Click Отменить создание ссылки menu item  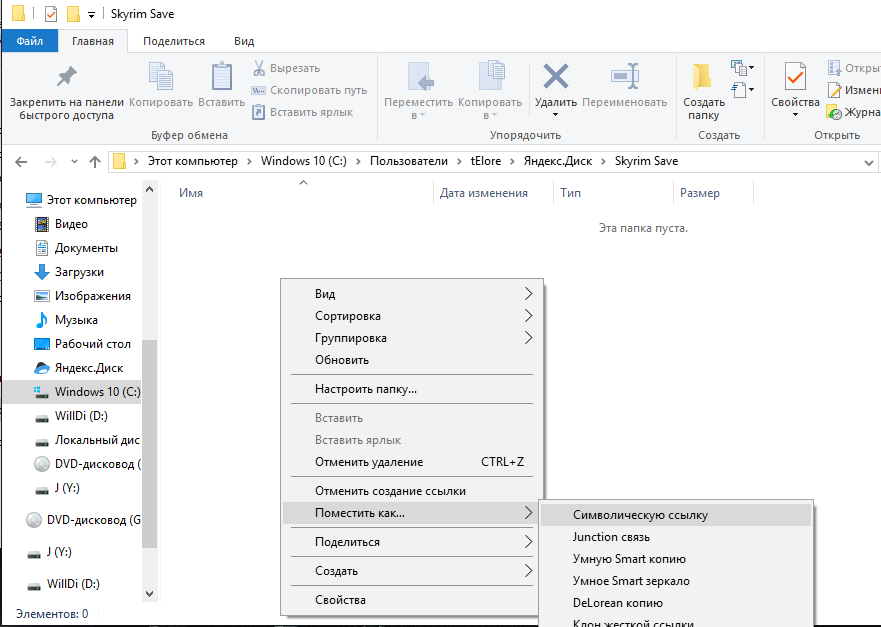[412, 491]
